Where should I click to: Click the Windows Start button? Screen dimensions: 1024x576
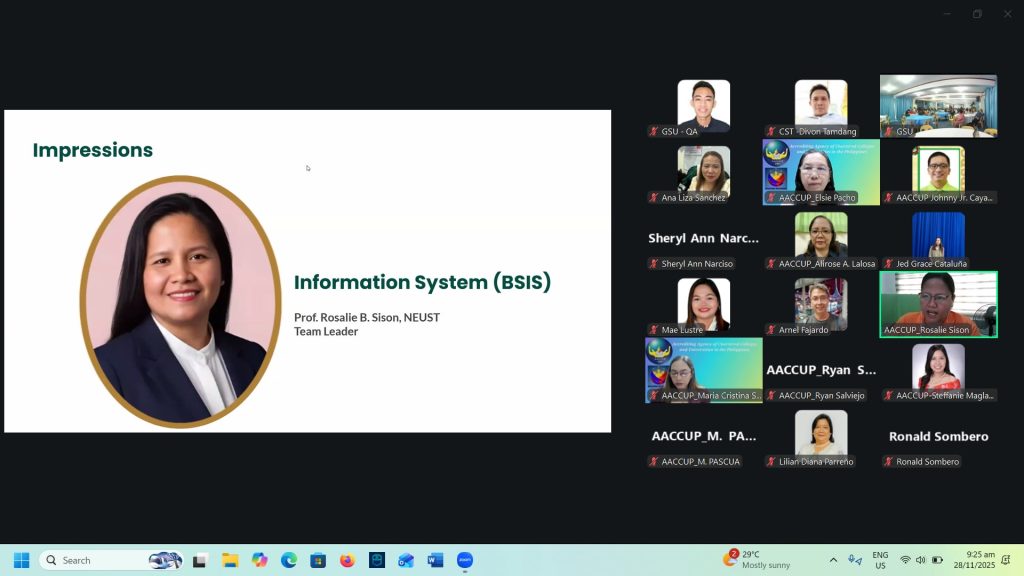[x=21, y=560]
